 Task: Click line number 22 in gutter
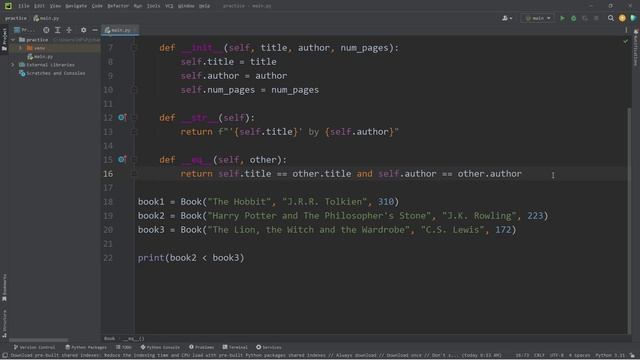coord(108,258)
